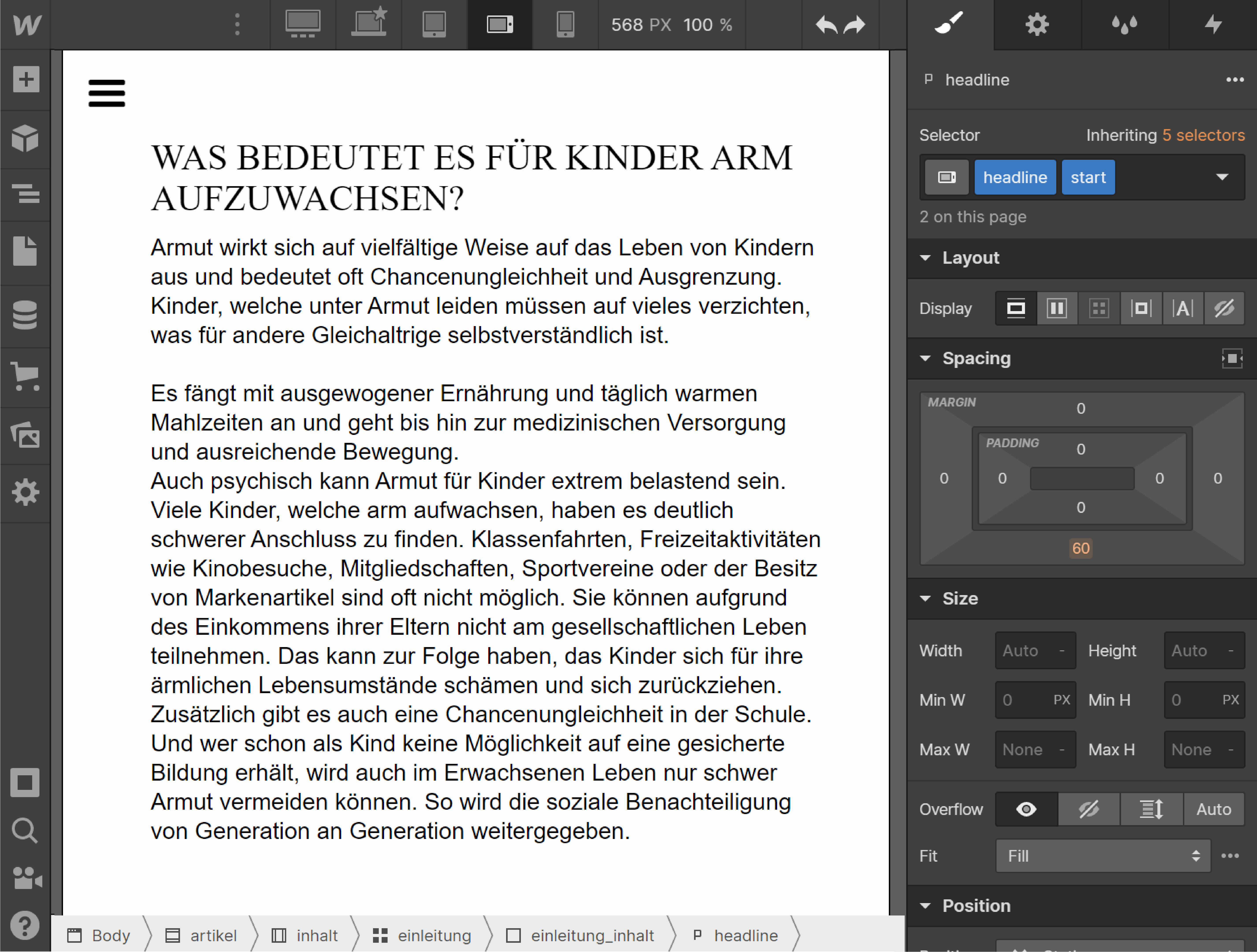The width and height of the screenshot is (1257, 952).
Task: Set overflow to Hidden
Action: [x=1089, y=809]
